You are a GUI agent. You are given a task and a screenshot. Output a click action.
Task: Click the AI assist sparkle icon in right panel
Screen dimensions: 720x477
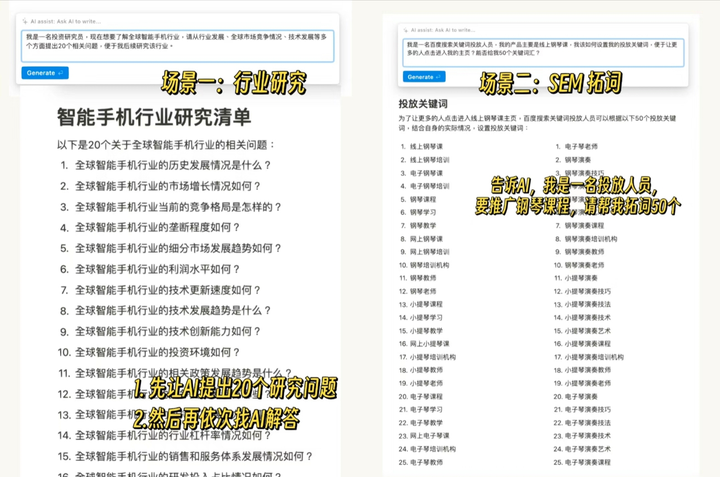point(405,30)
